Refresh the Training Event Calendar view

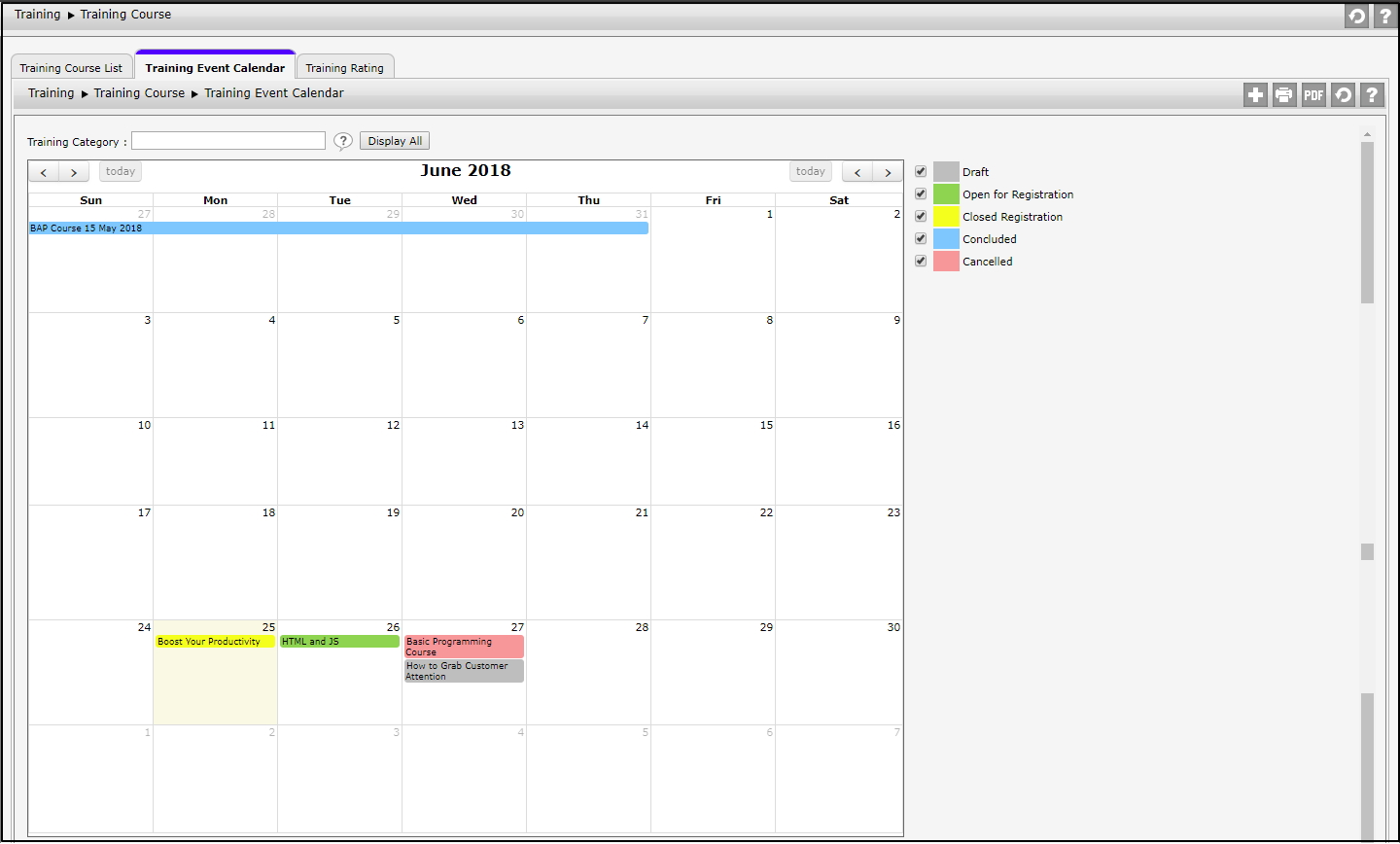[x=1343, y=94]
